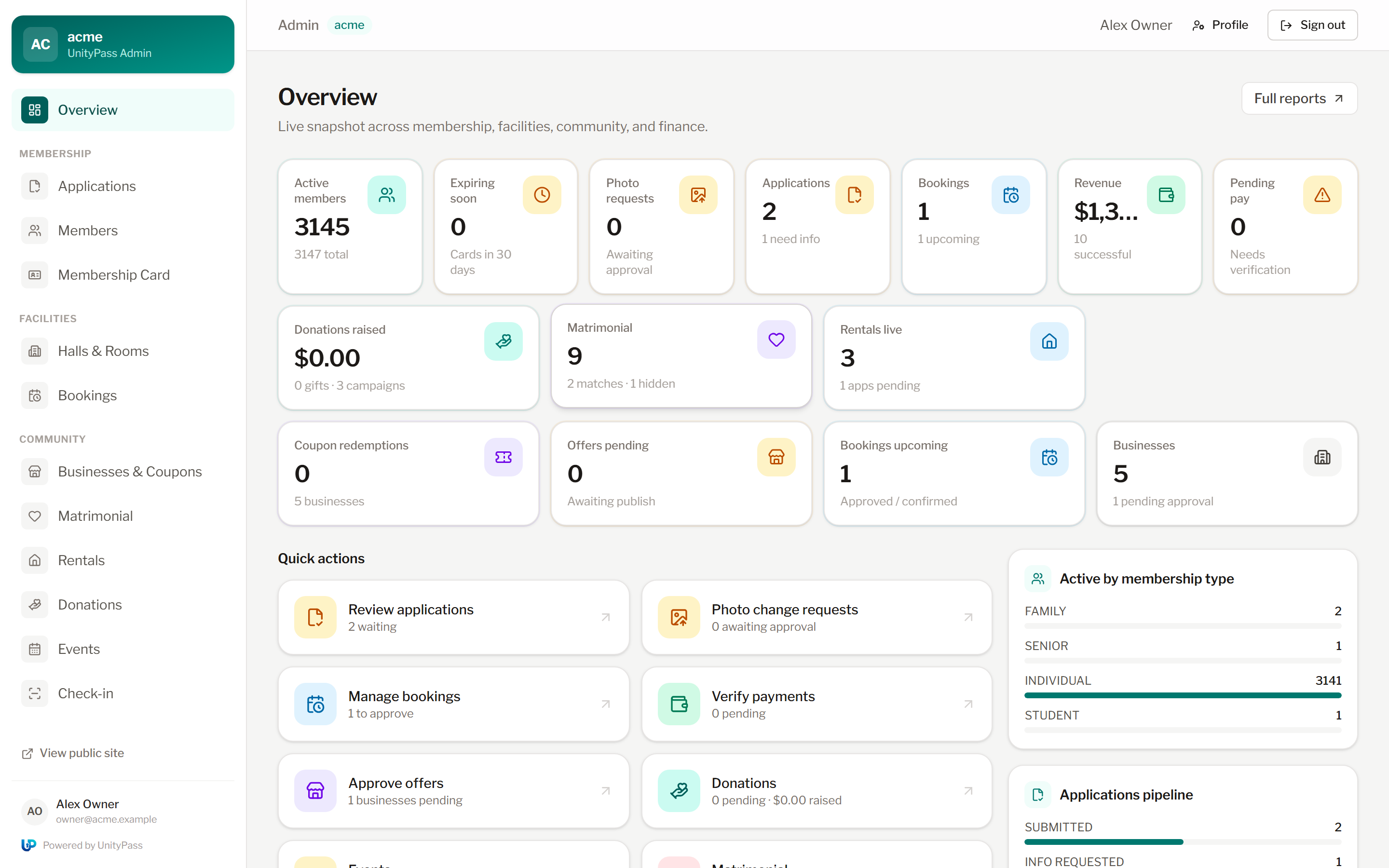Click the Revenue wallet icon
Image resolution: width=1389 pixels, height=868 pixels.
point(1166,195)
